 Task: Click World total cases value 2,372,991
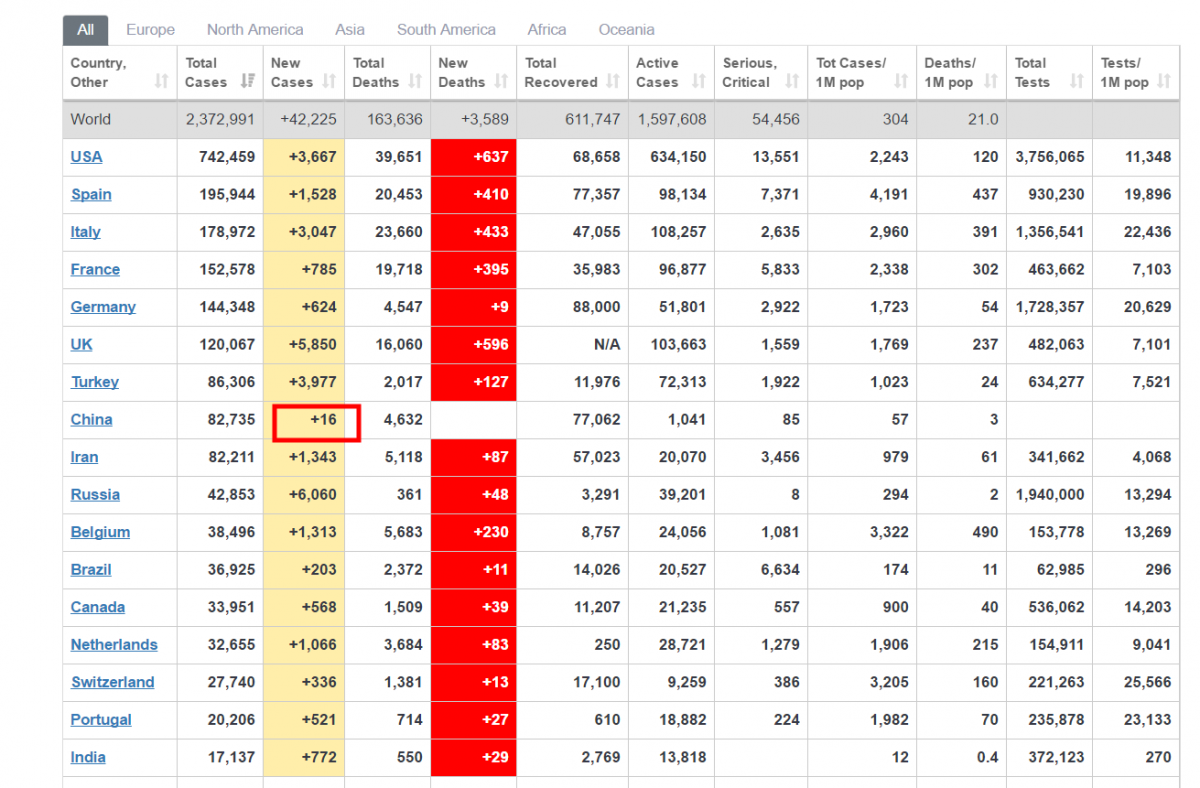220,119
